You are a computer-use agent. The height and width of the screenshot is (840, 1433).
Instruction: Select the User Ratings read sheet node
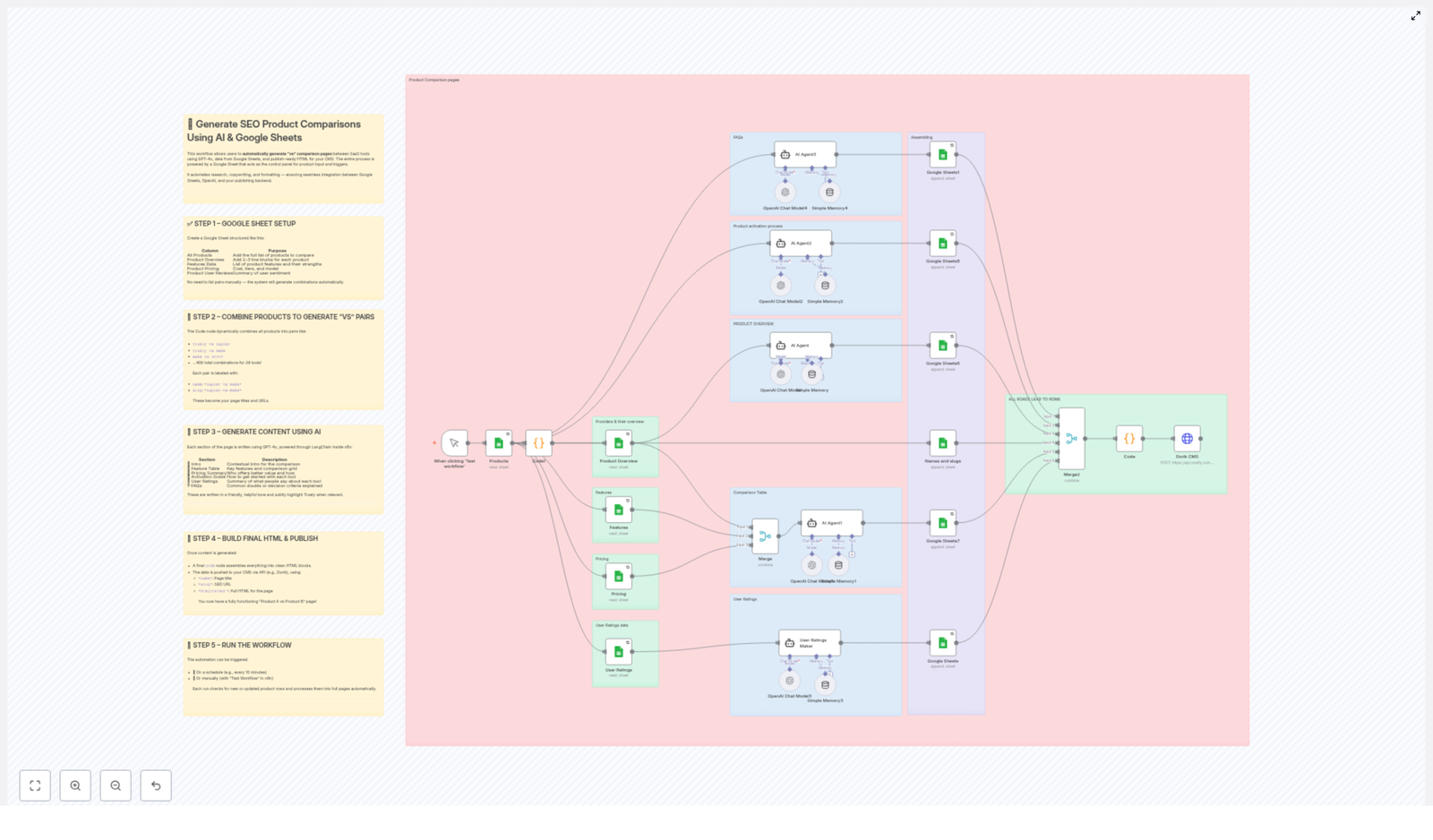point(618,652)
